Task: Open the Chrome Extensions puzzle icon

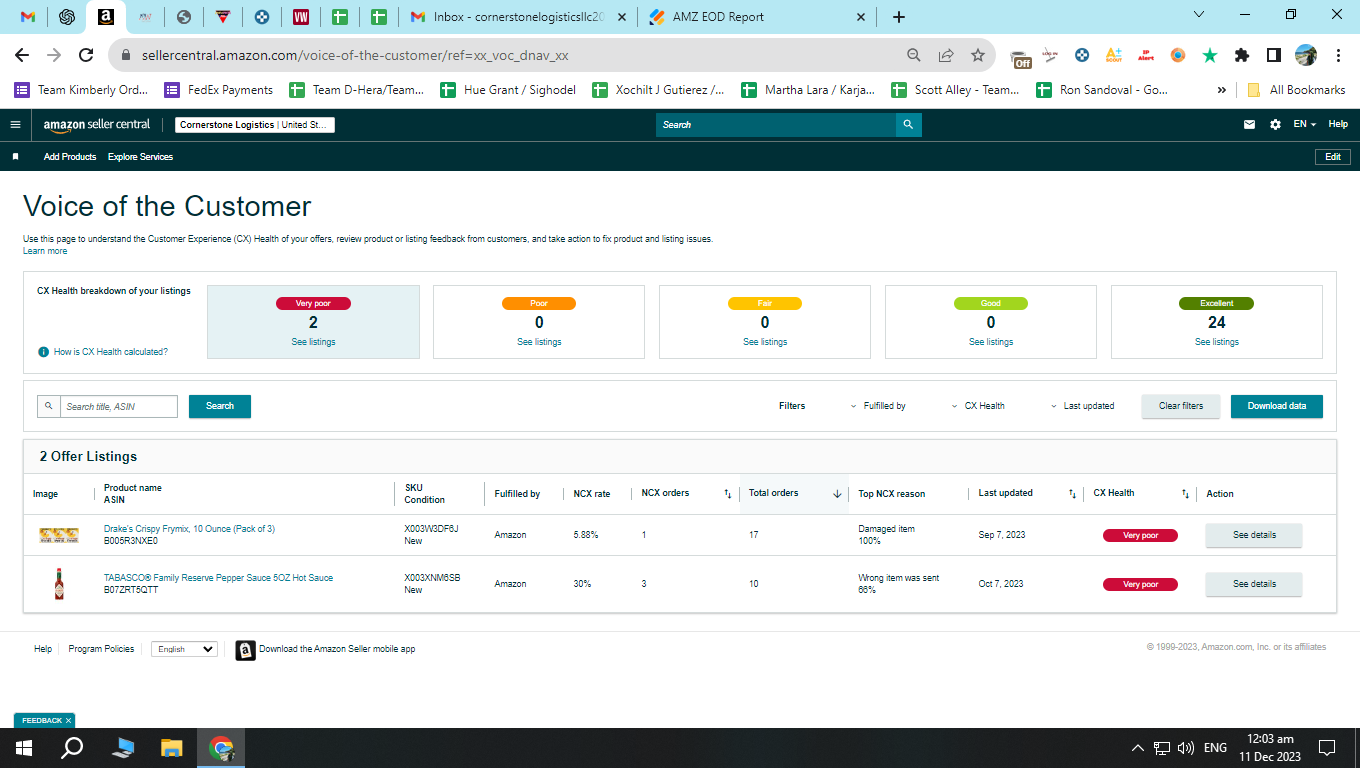Action: coord(1242,55)
